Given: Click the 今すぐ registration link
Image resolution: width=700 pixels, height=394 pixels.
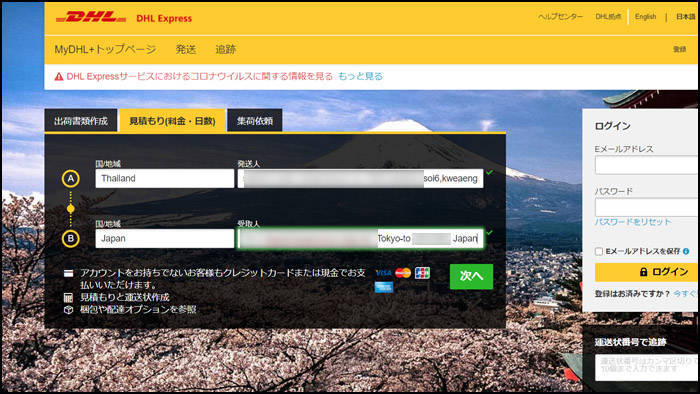Looking at the screenshot, I should pyautogui.click(x=685, y=294).
